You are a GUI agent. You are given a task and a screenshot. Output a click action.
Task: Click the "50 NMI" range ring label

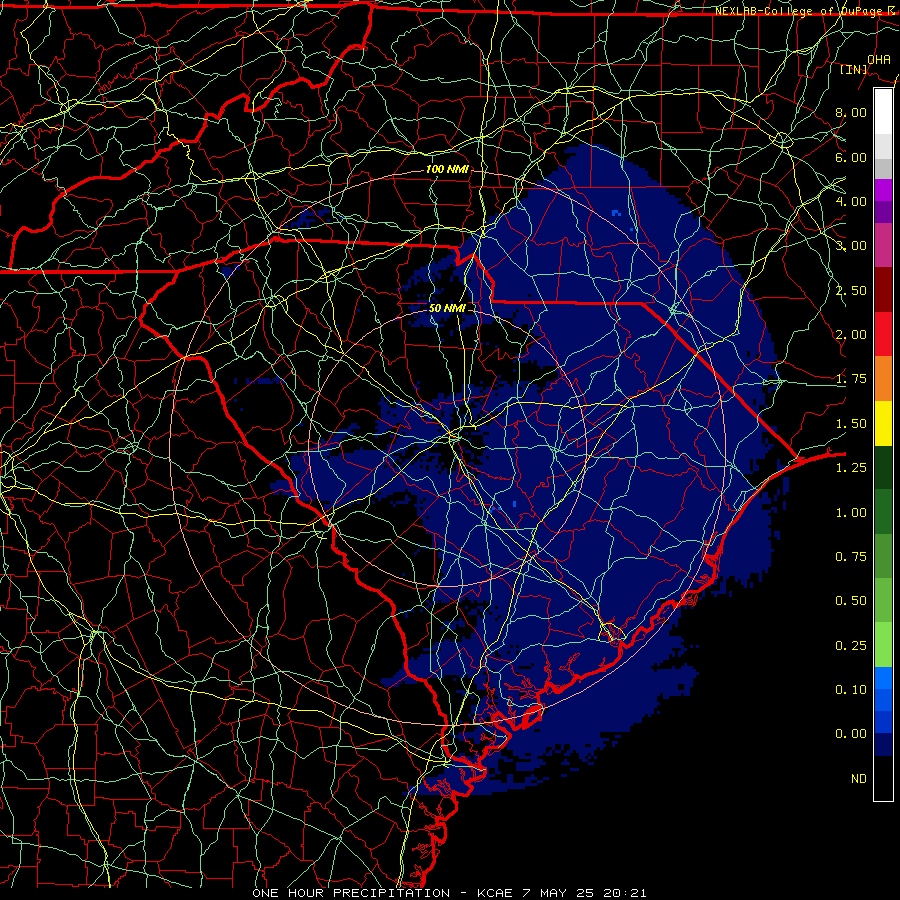(447, 308)
